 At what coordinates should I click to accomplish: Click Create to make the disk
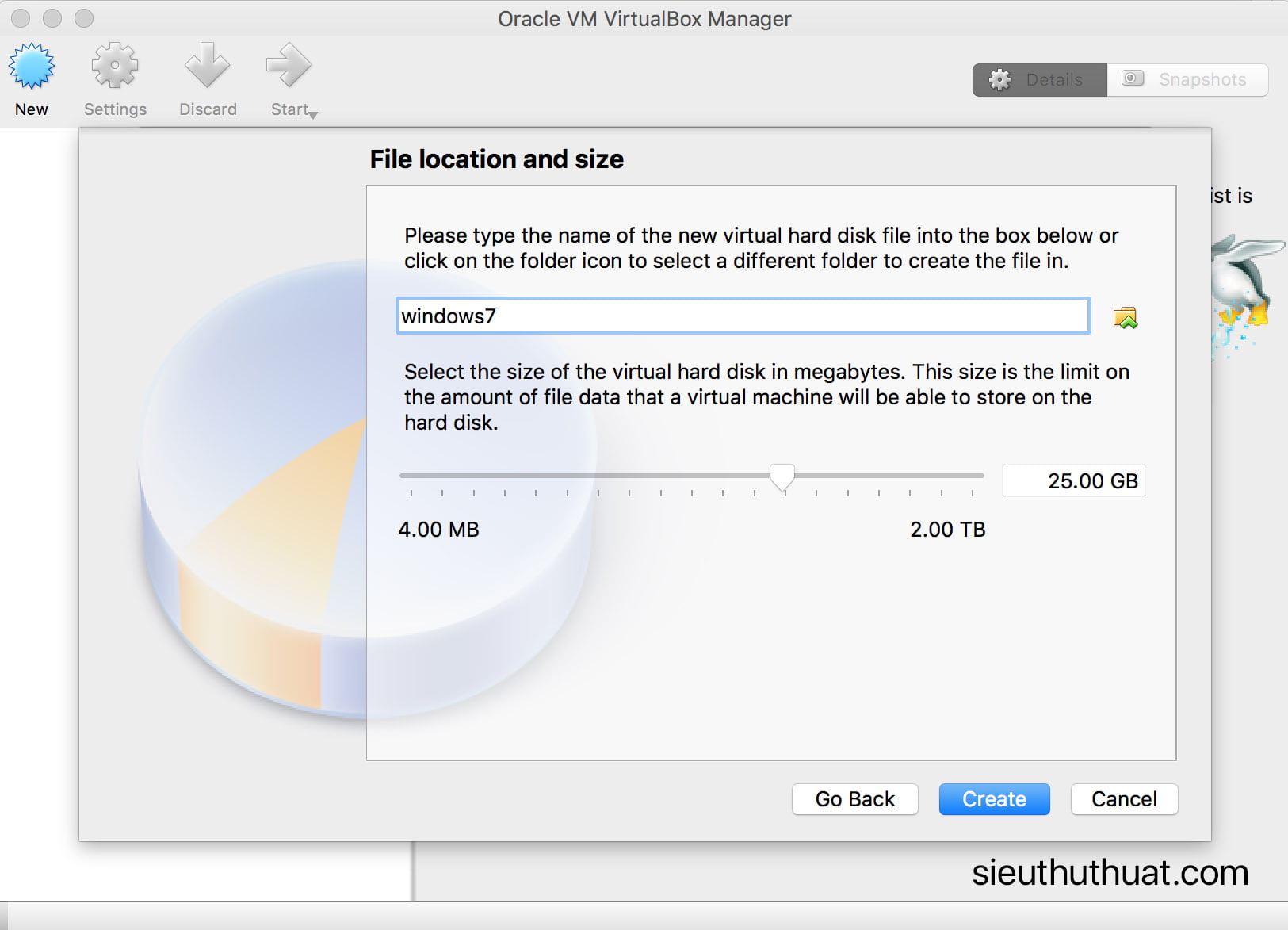(994, 799)
